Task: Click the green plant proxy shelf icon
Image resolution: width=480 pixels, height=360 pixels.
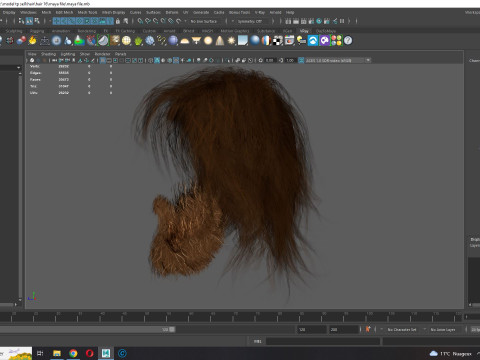Action: 138,41
